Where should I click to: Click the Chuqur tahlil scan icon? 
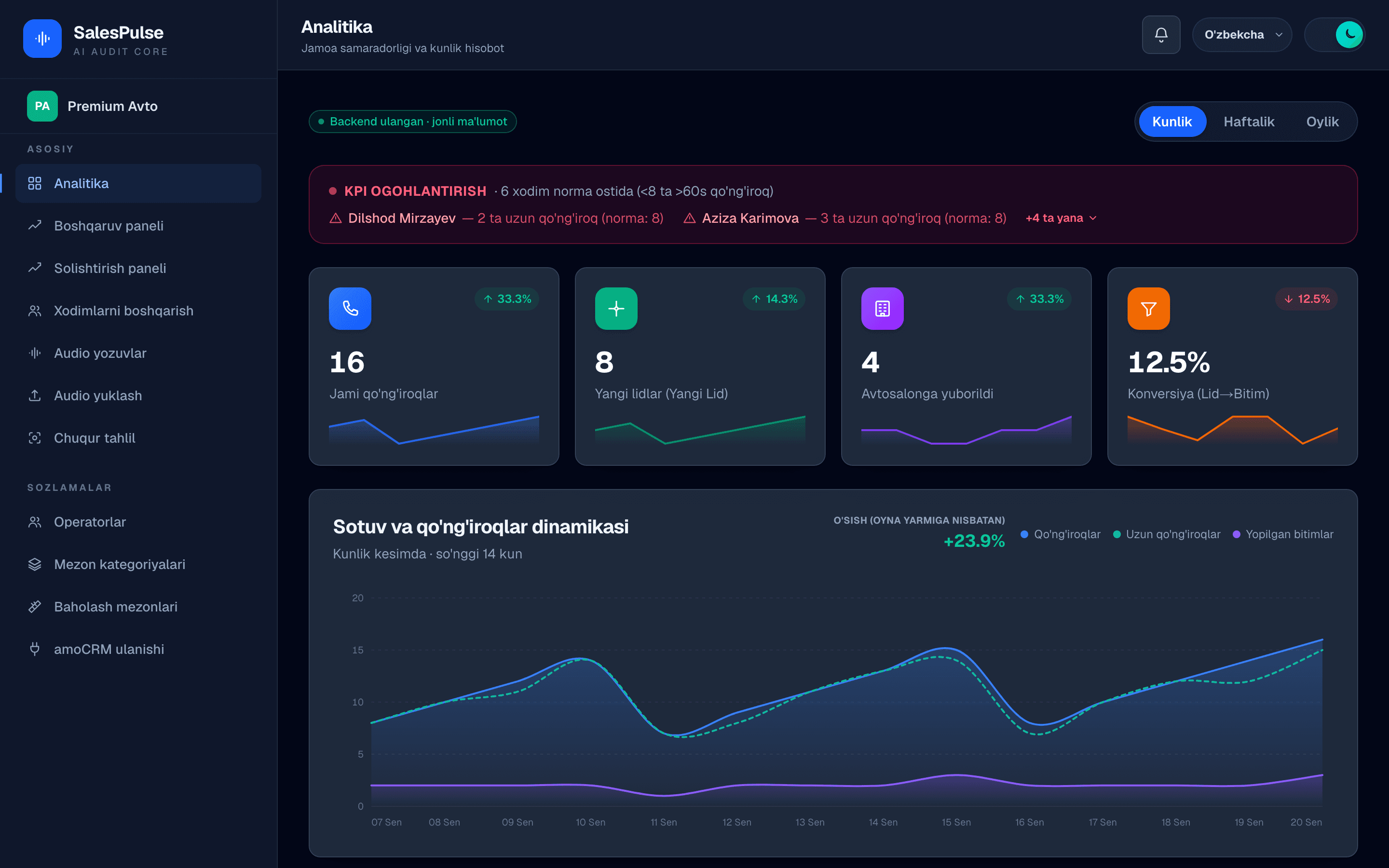coord(34,438)
